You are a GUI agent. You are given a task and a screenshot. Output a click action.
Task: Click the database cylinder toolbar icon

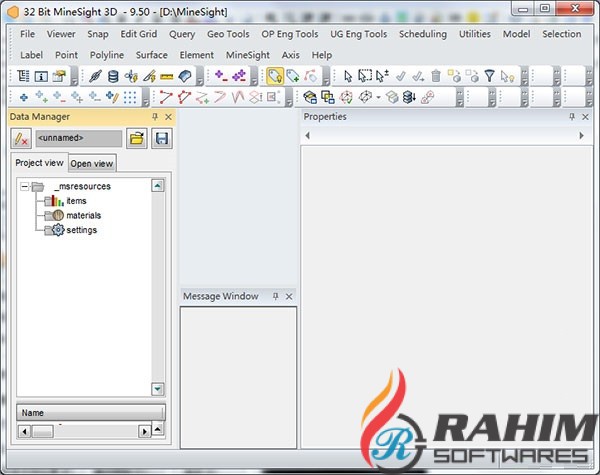[x=113, y=76]
